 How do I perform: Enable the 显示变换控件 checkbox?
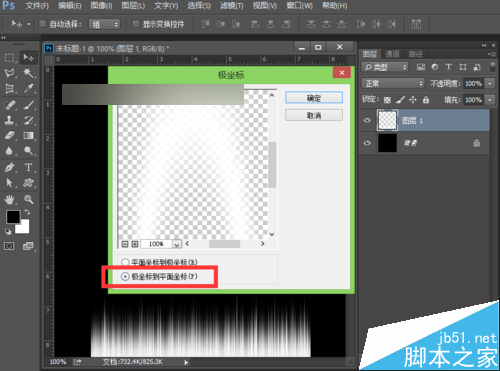(x=135, y=24)
